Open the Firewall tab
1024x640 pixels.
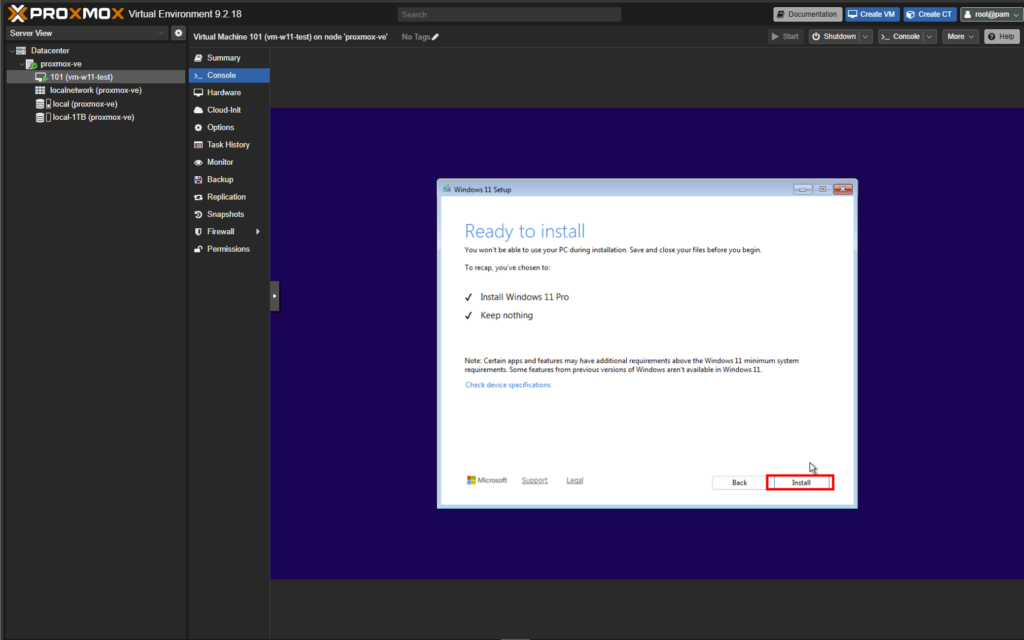229,232
